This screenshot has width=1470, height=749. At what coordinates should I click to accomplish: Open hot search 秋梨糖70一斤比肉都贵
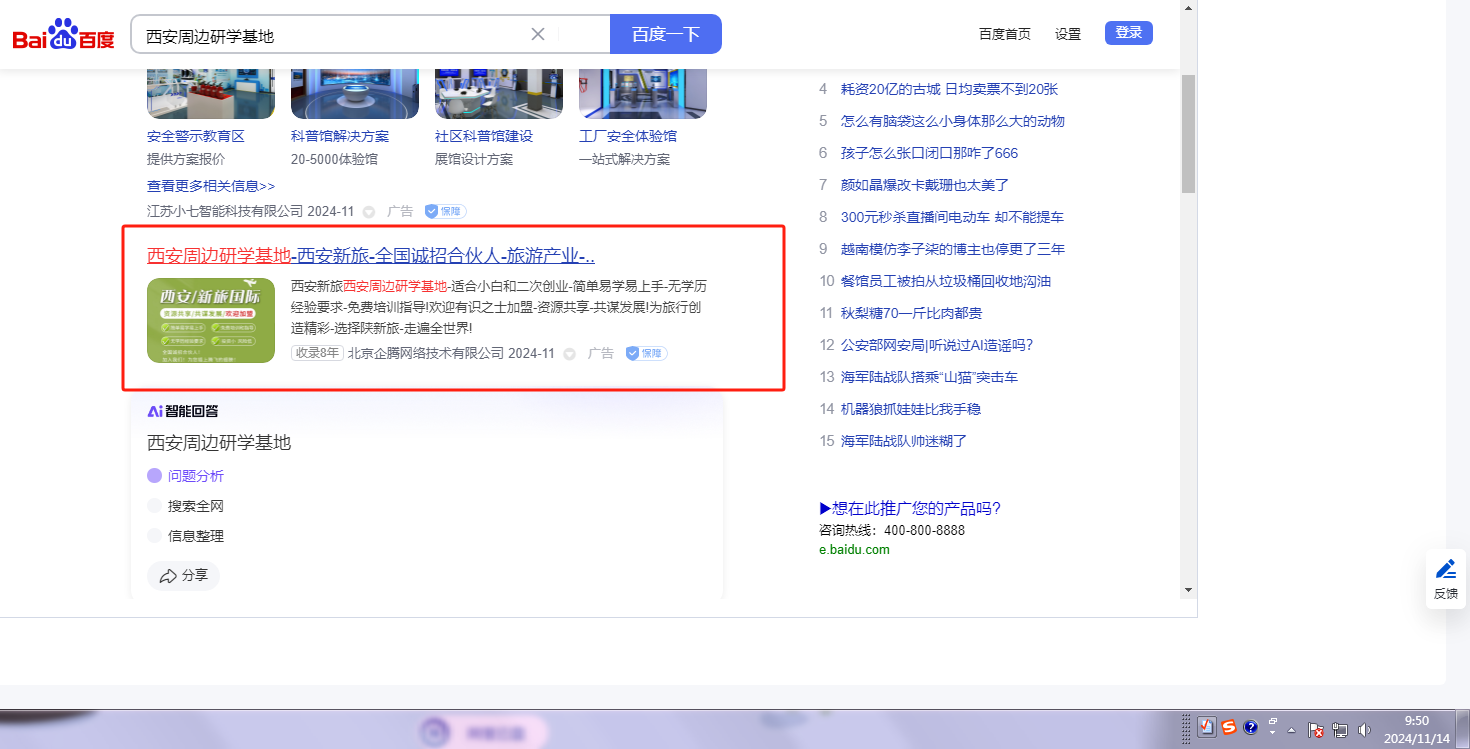911,313
